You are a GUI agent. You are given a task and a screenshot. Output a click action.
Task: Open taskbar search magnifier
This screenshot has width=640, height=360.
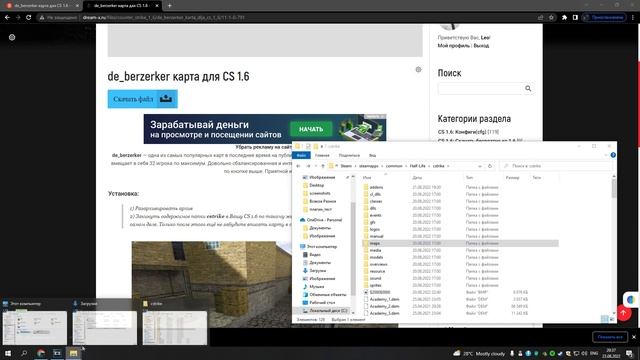(x=24, y=353)
